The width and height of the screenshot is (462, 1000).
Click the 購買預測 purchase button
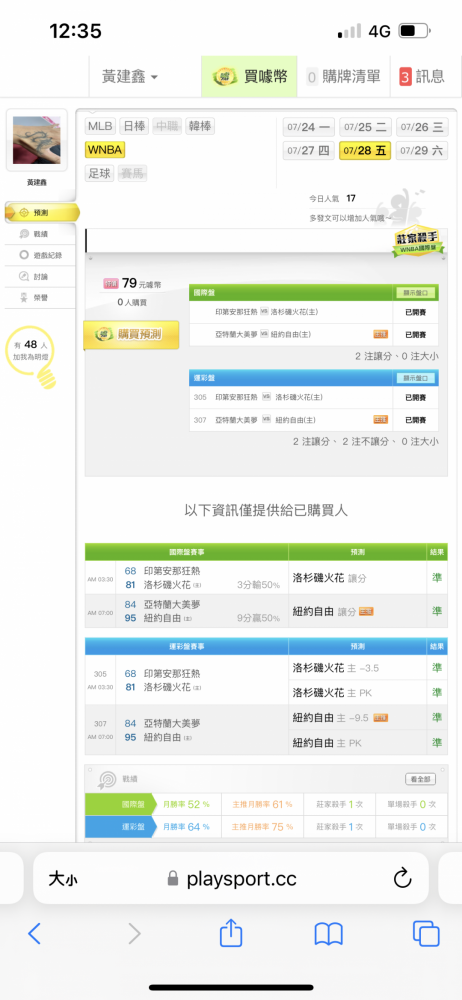click(x=131, y=335)
